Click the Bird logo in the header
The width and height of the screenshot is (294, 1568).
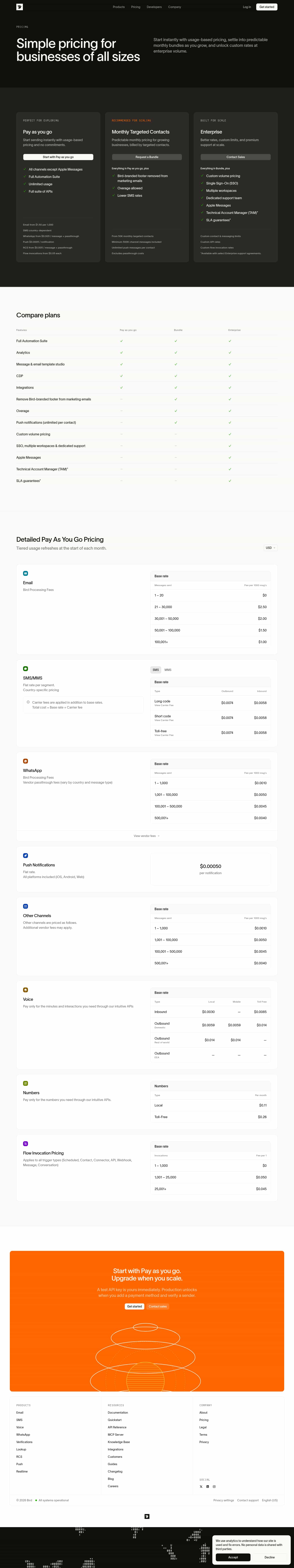pyautogui.click(x=19, y=7)
